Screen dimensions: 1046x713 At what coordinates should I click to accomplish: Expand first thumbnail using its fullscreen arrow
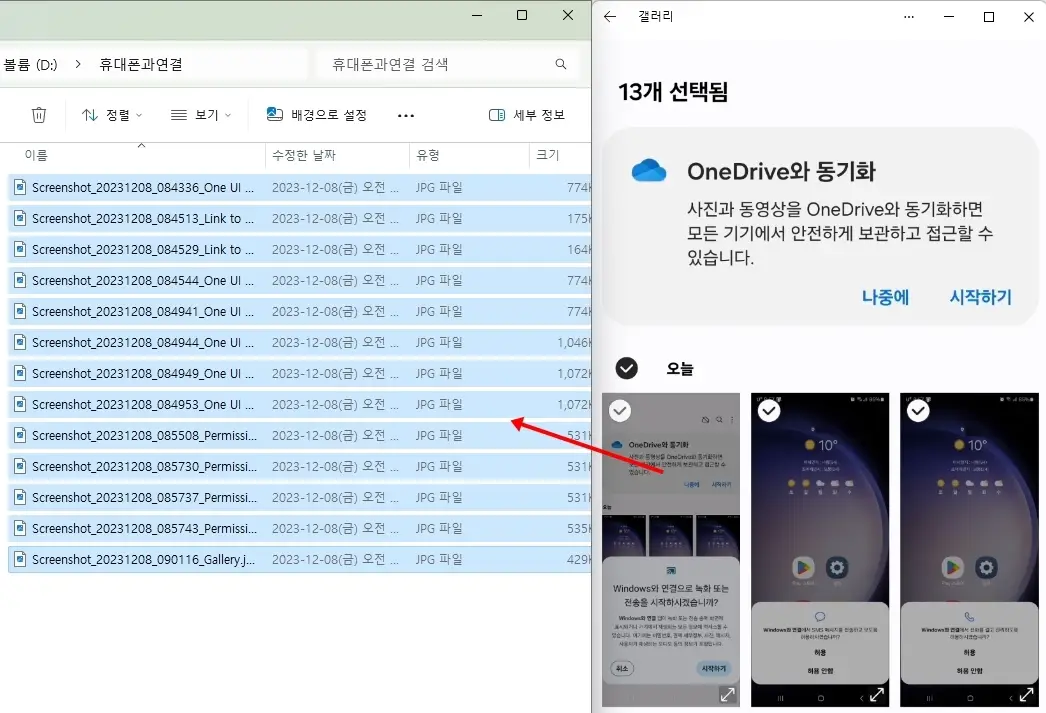point(728,693)
